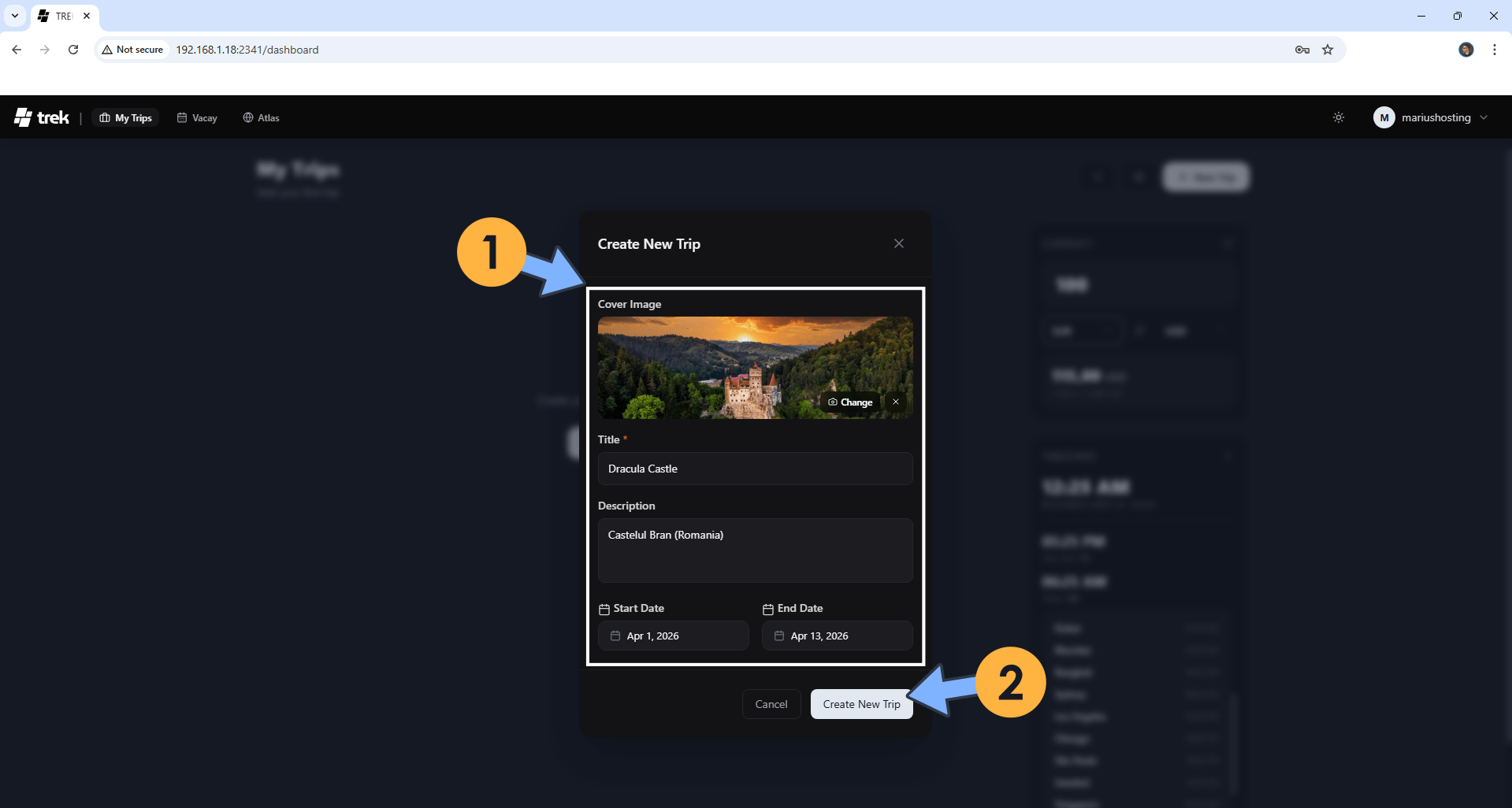This screenshot has height=808, width=1512.
Task: Close the Create New Trip dialog
Action: 898,243
